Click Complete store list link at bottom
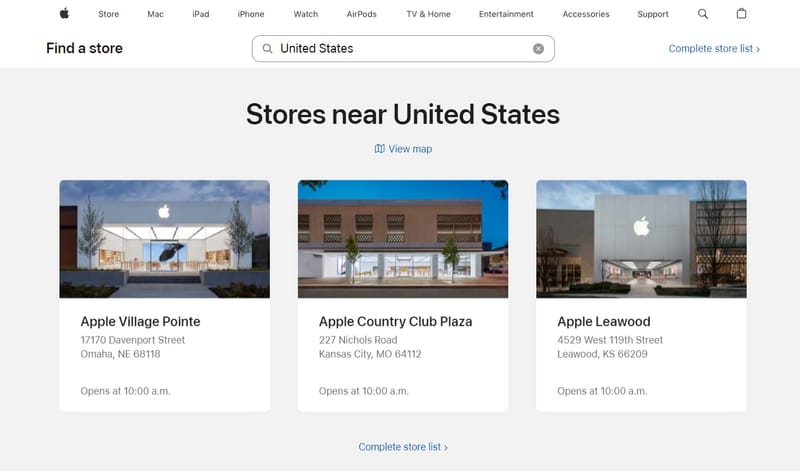800x471 pixels. coord(403,447)
